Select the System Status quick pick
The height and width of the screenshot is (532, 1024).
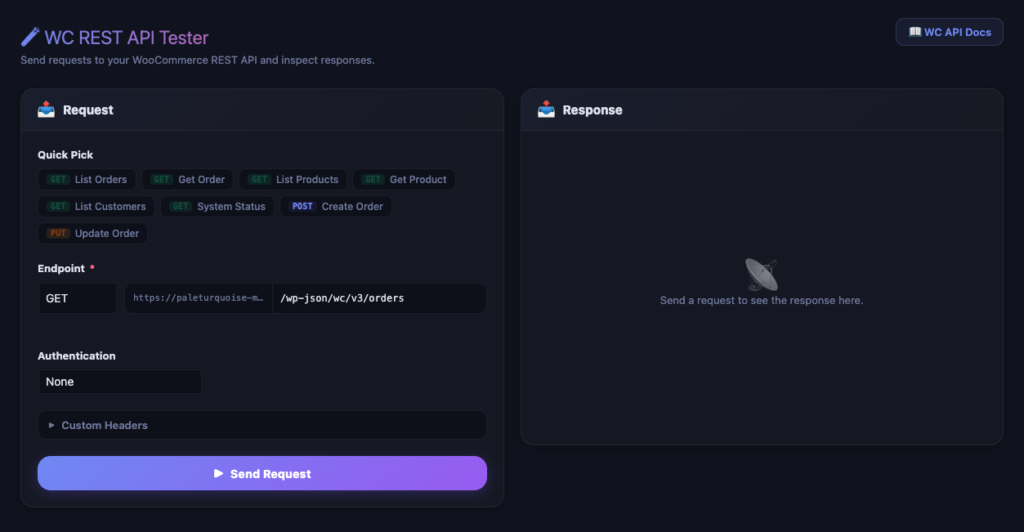[x=217, y=206]
